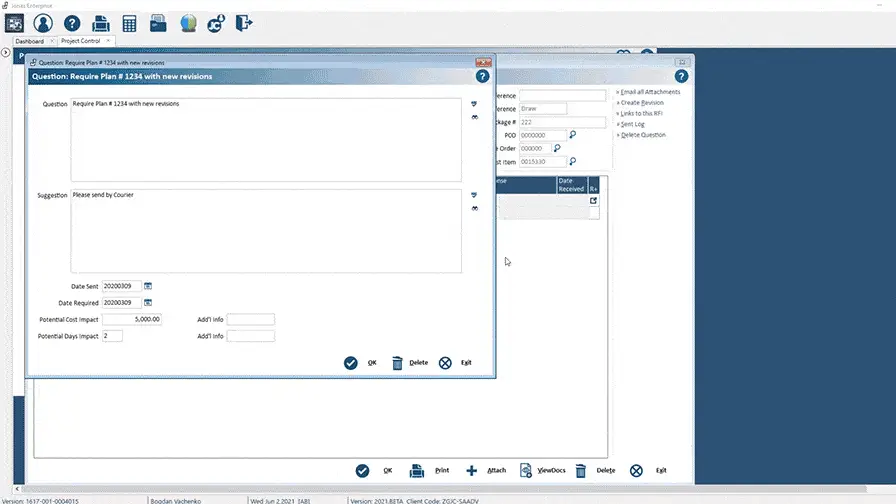Expand the left side panel arrow
Viewport: 896px width, 504px height.
[x=6, y=52]
